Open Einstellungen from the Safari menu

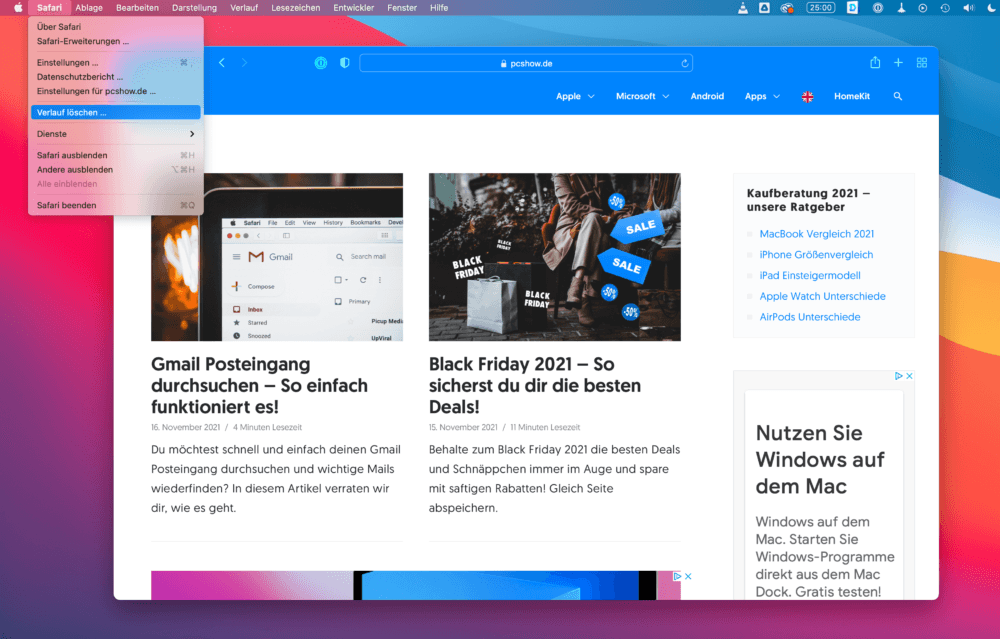point(115,62)
